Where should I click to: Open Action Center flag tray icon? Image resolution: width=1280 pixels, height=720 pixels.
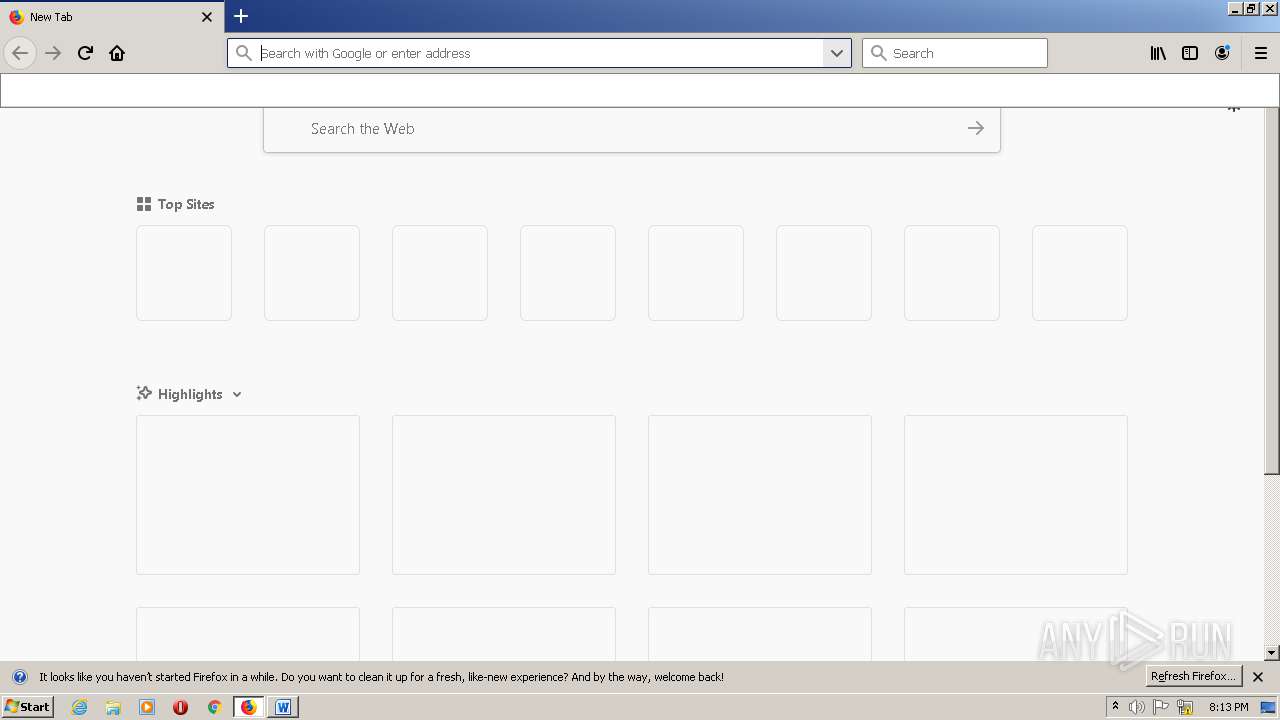[1161, 707]
